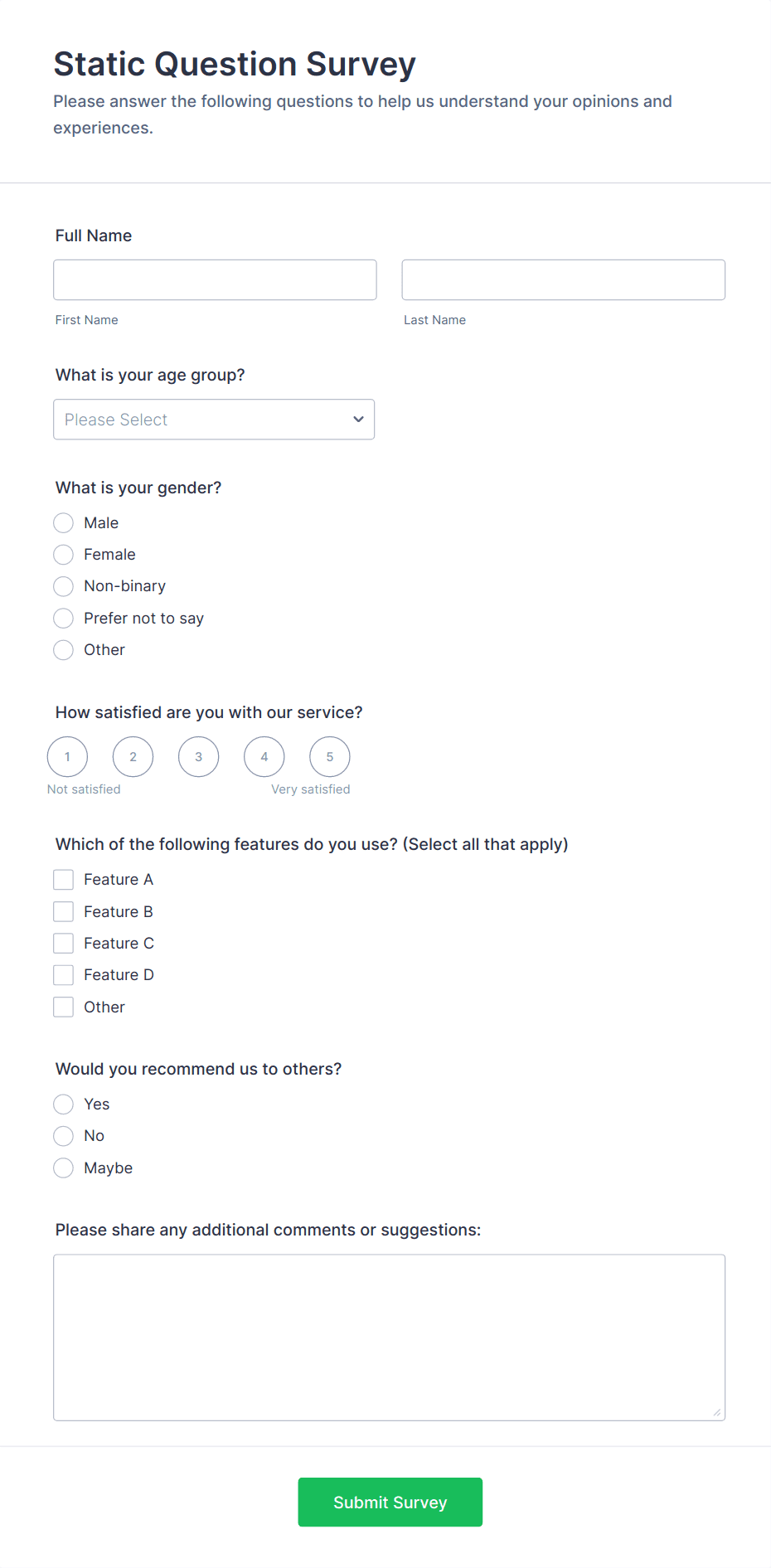Check Other in the features question

tap(63, 1007)
